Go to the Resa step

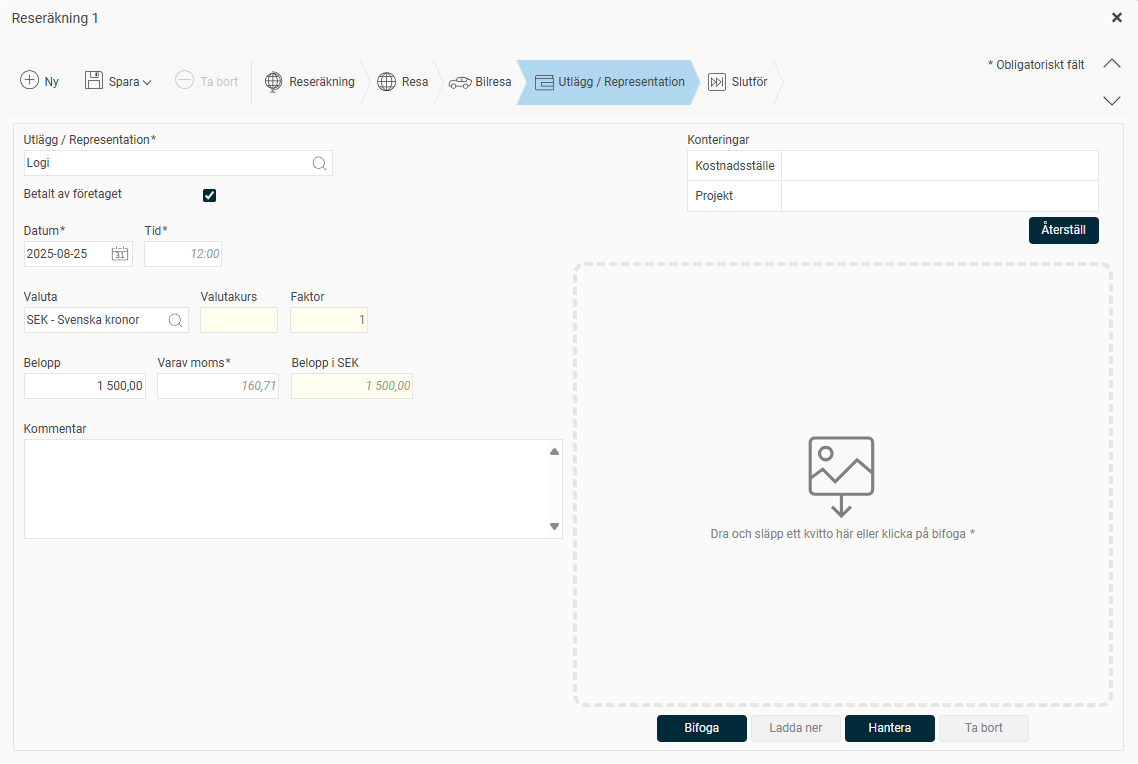point(403,82)
